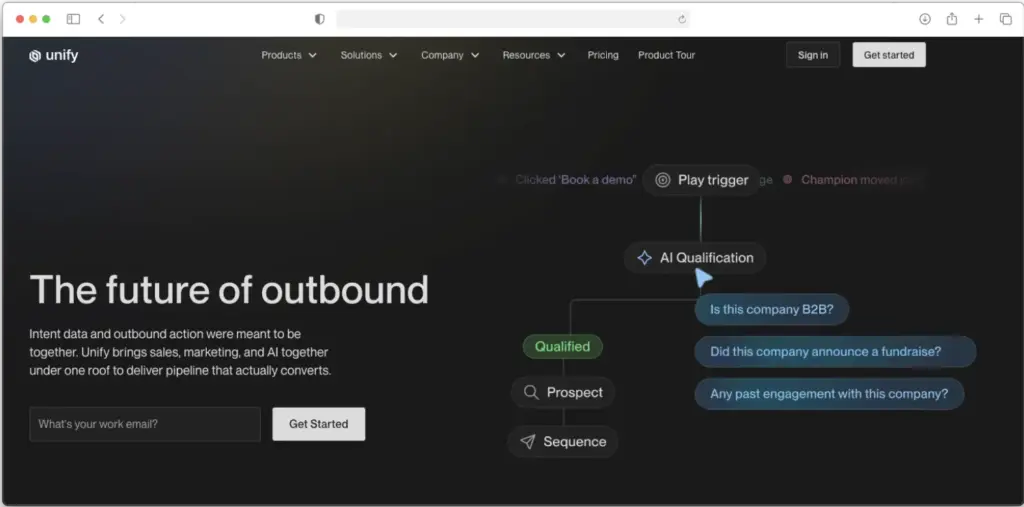The image size is (1024, 507).
Task: Go to the Pricing page
Action: pyautogui.click(x=603, y=55)
